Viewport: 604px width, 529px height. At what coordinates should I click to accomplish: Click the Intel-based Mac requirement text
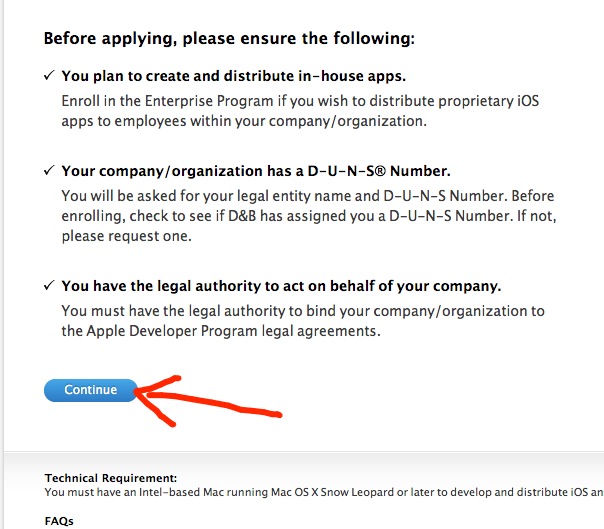(324, 492)
